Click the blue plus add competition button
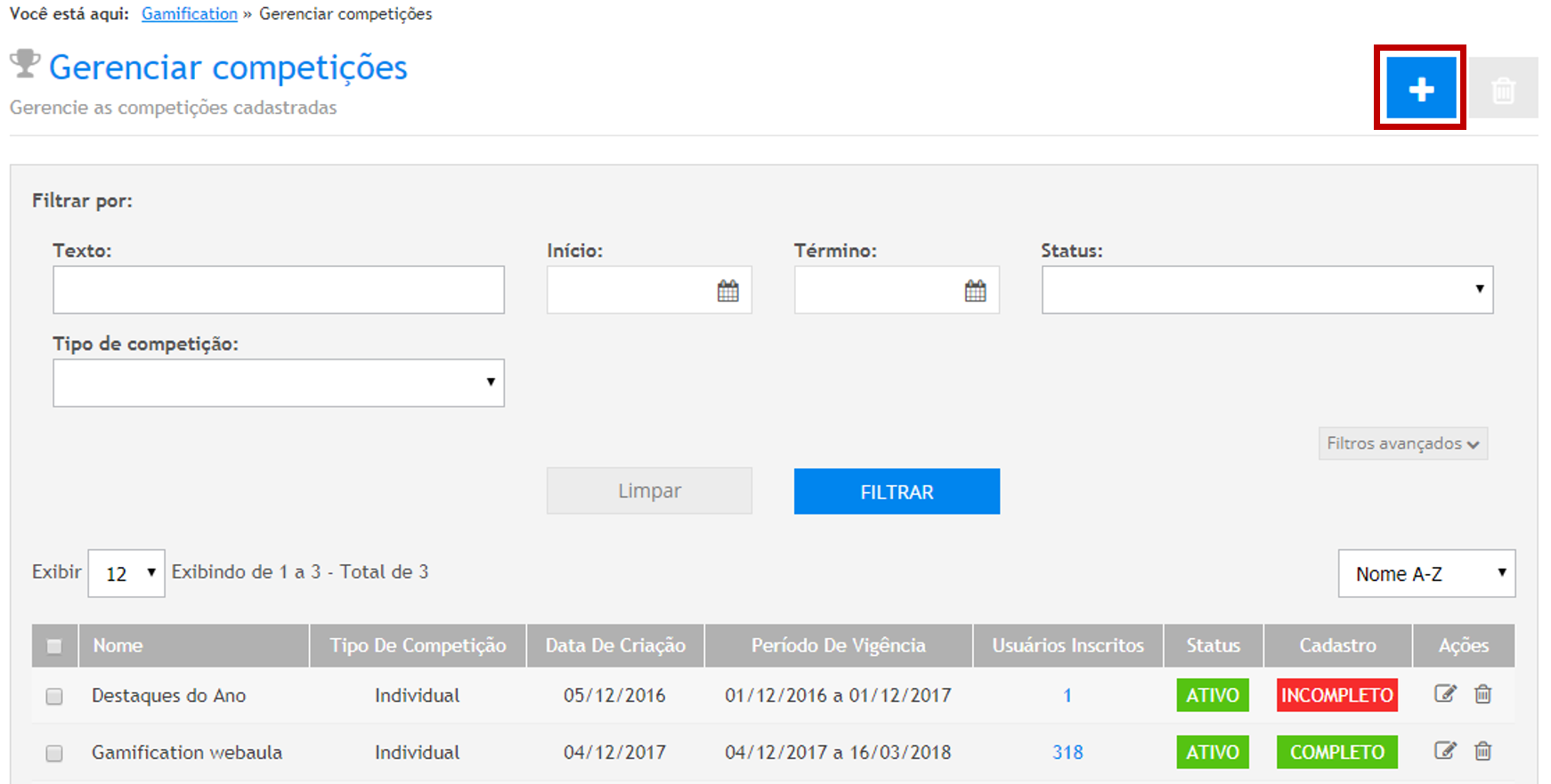 point(1420,89)
